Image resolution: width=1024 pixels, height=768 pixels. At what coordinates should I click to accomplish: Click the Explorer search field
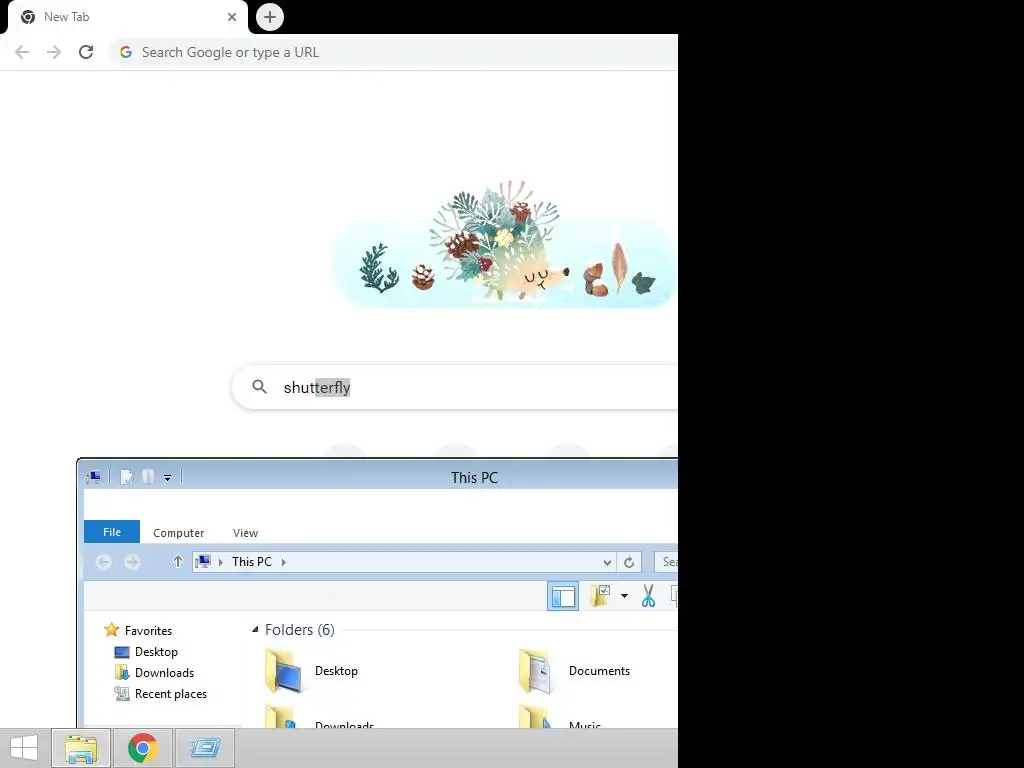tap(666, 562)
